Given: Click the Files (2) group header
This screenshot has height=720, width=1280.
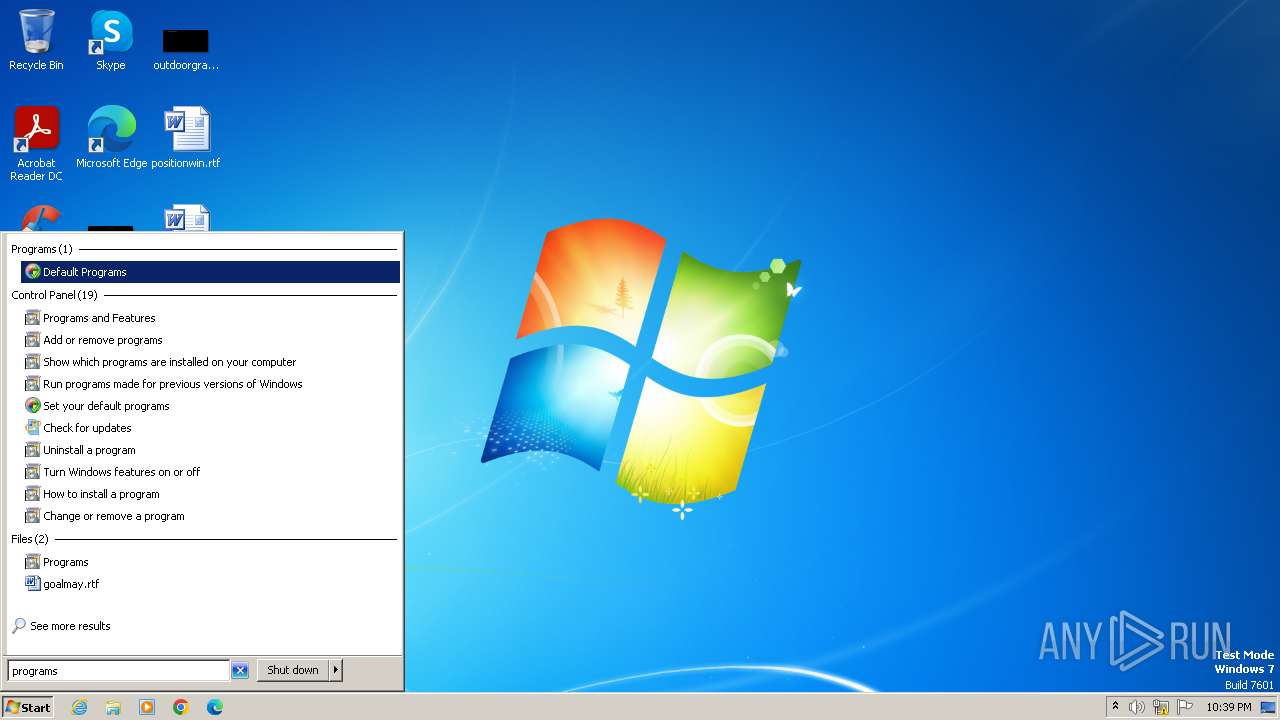Looking at the screenshot, I should point(30,539).
